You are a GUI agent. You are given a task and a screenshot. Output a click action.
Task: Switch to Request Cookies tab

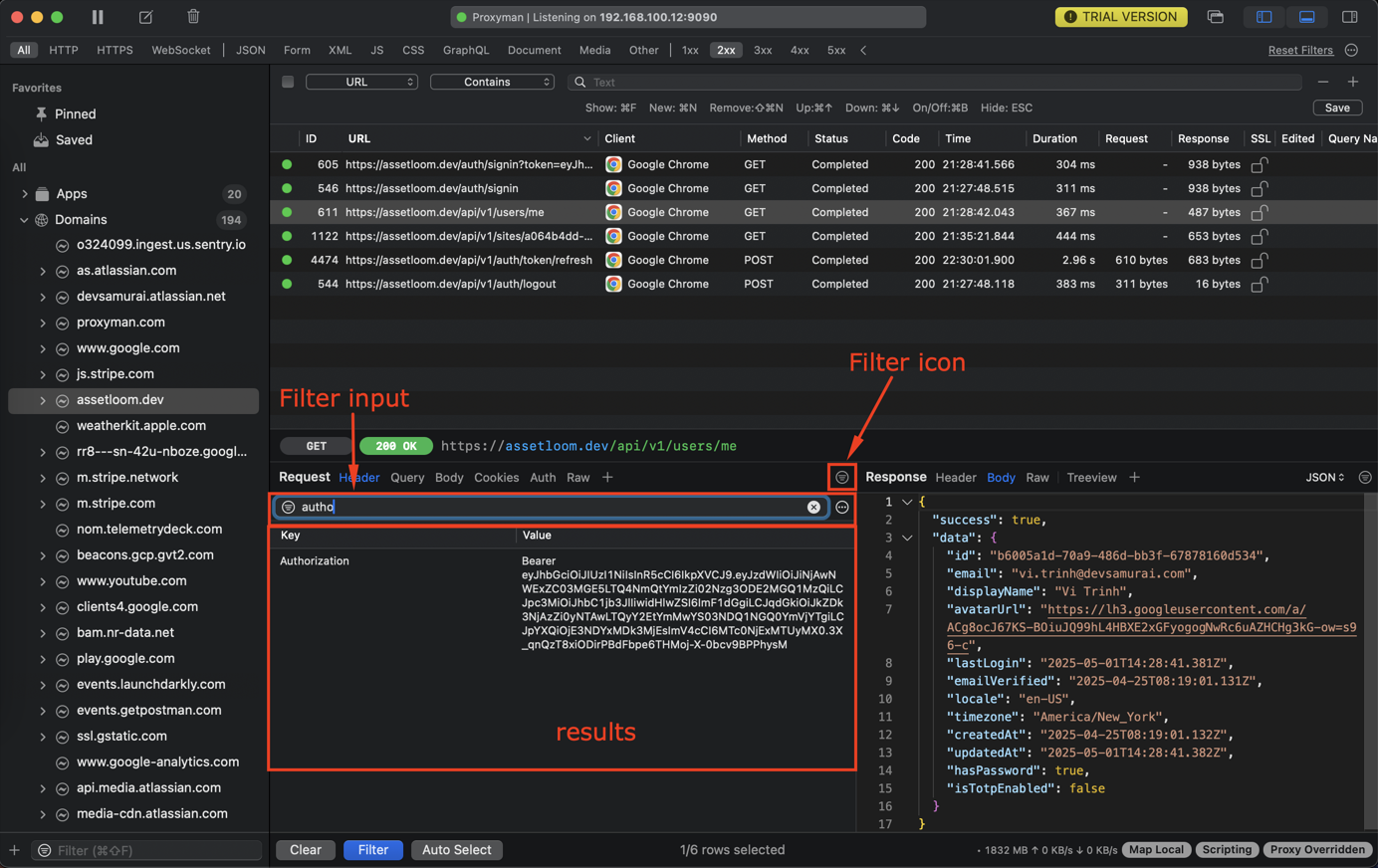(x=496, y=478)
